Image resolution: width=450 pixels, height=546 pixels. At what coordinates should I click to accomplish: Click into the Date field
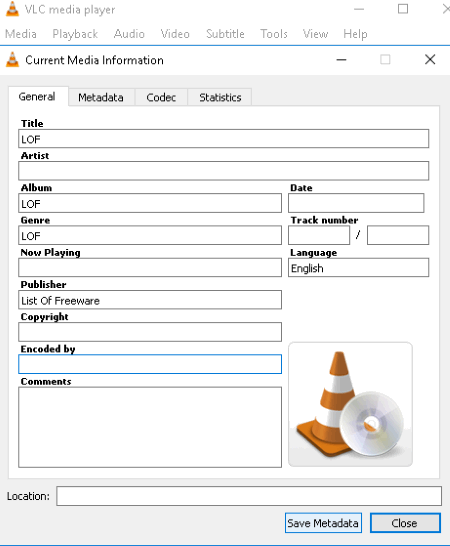pyautogui.click(x=356, y=203)
